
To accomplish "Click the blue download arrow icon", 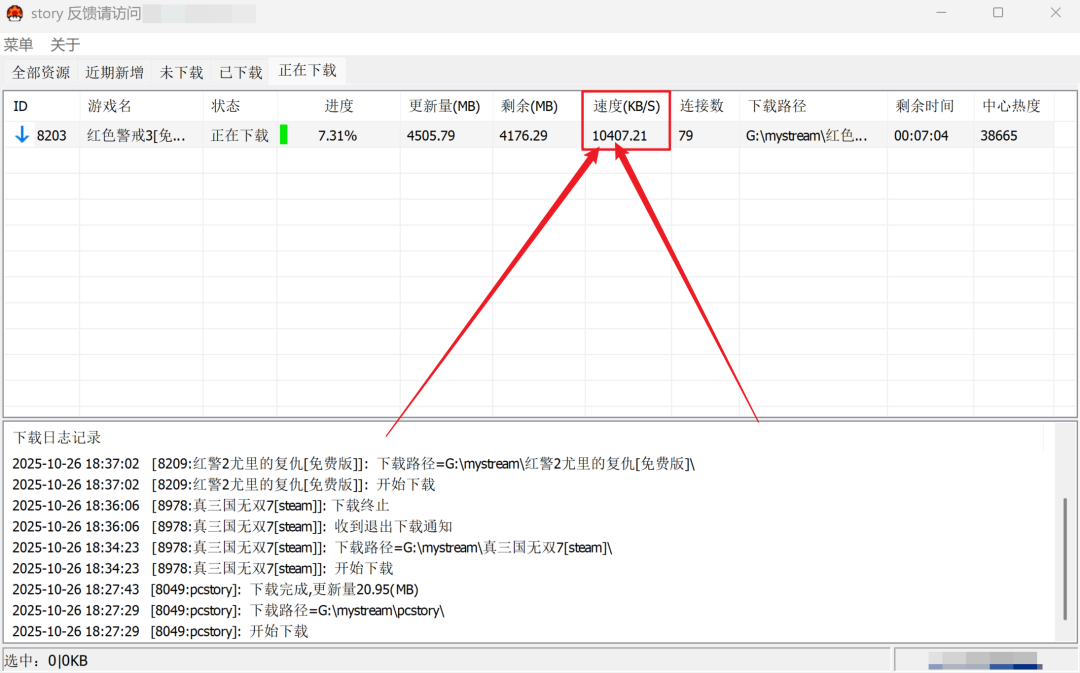I will [22, 135].
